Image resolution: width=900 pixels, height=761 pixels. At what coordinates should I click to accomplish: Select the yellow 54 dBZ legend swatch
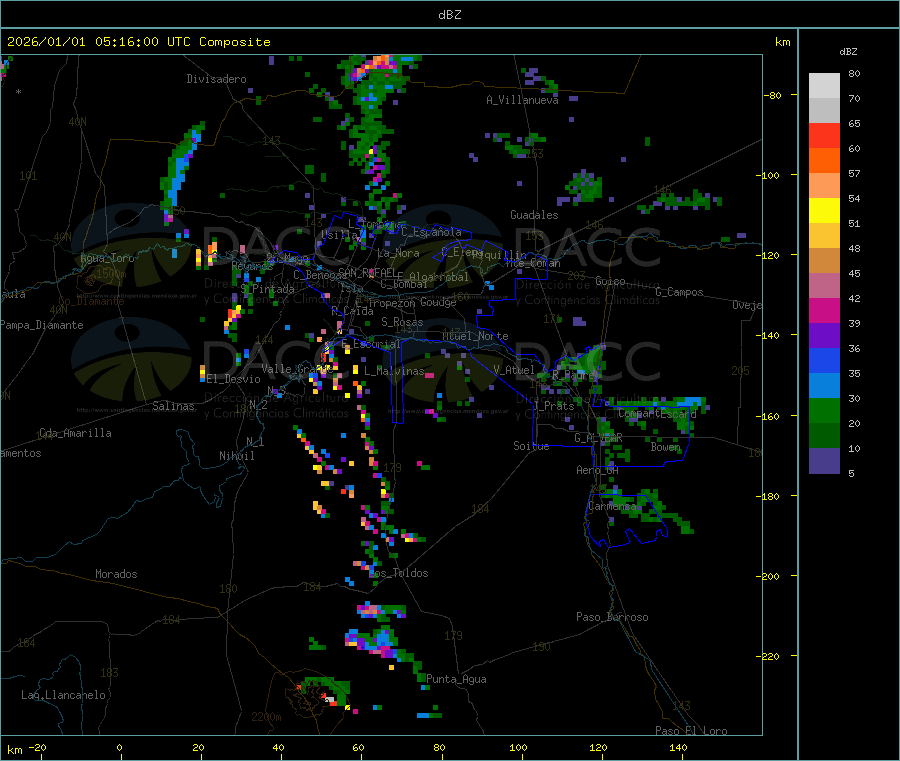pyautogui.click(x=824, y=211)
